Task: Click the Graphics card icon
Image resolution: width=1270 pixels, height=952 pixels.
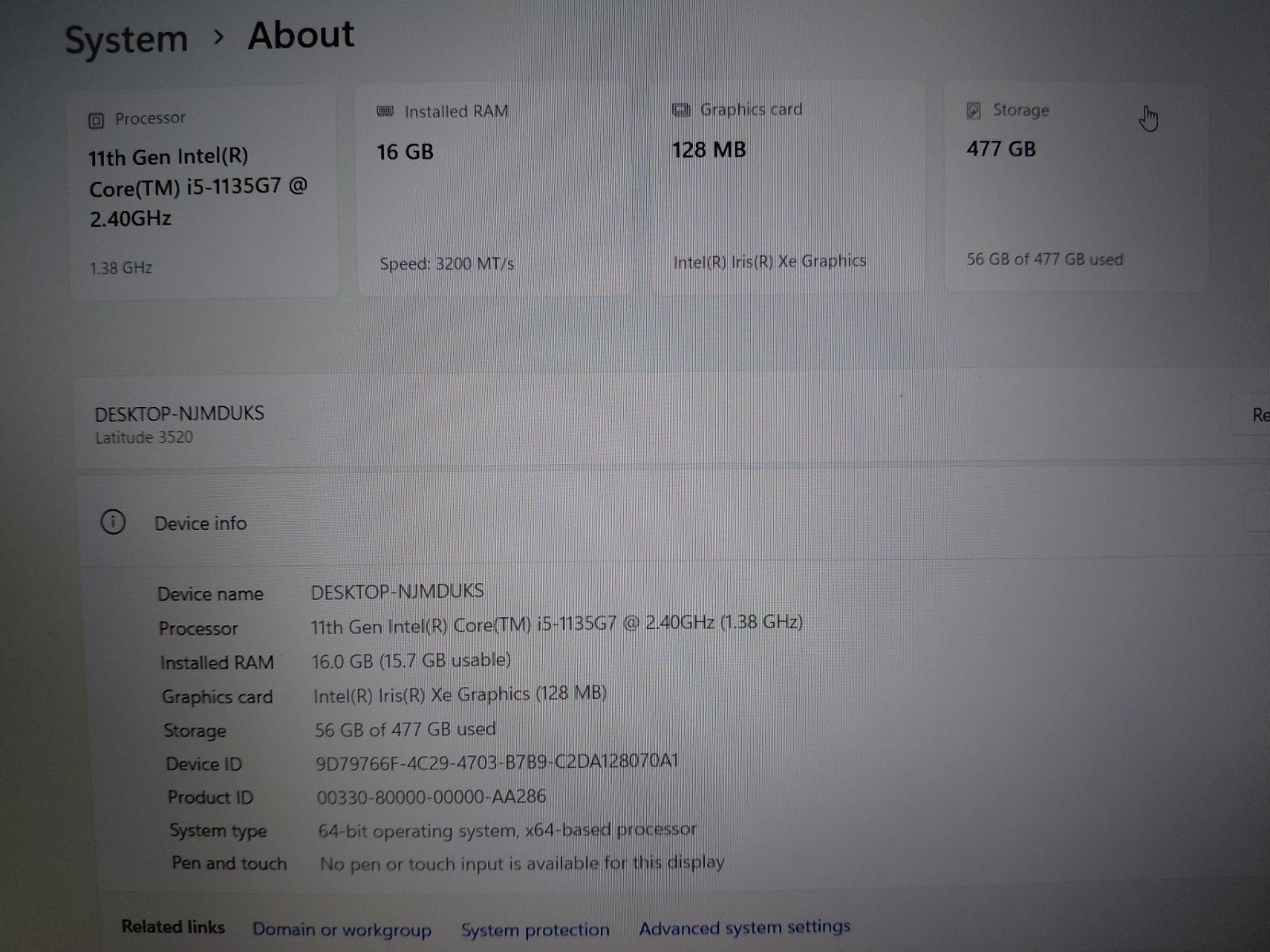Action: pyautogui.click(x=681, y=109)
